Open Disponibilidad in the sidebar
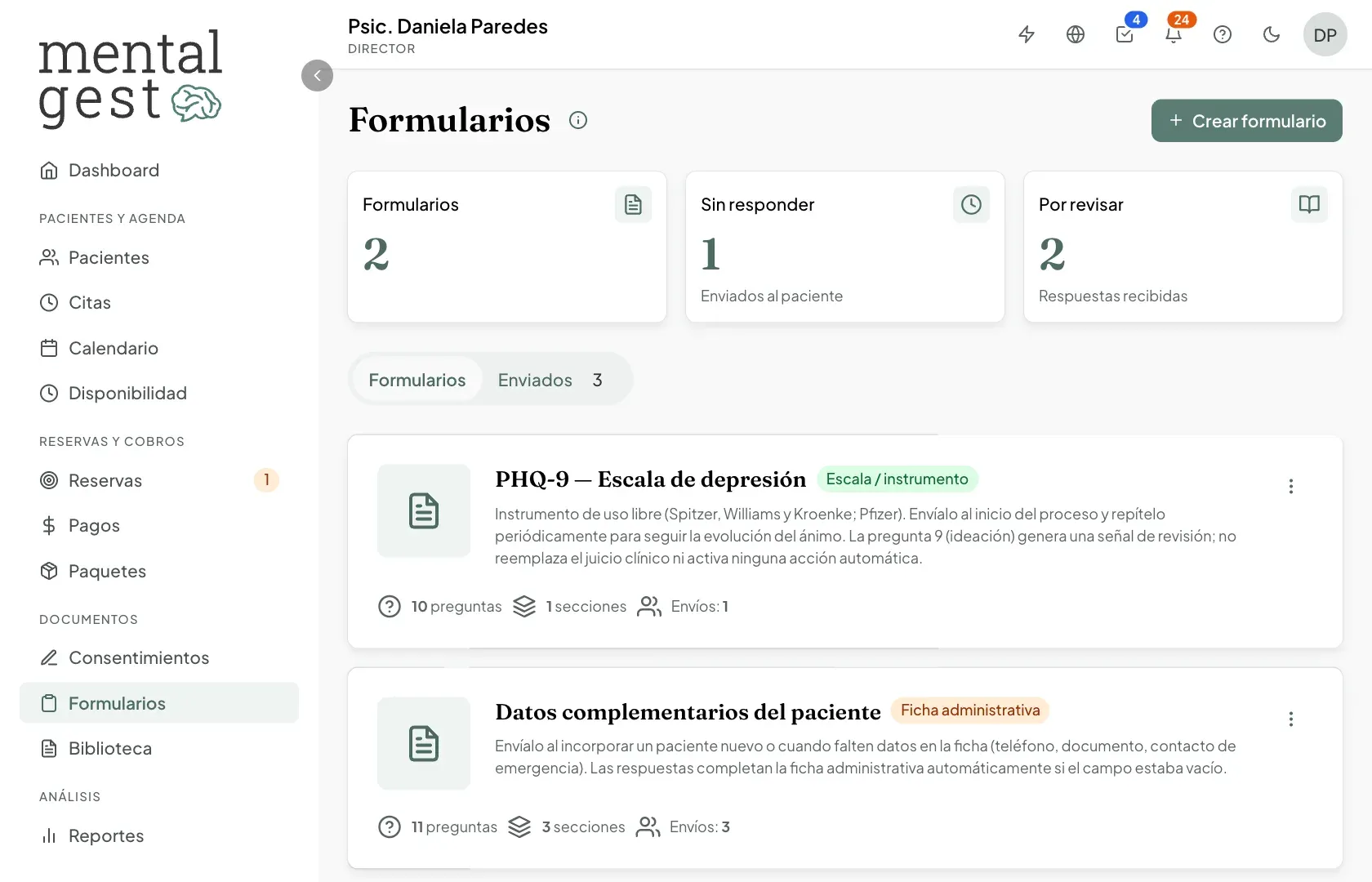The width and height of the screenshot is (1372, 882). (x=159, y=393)
